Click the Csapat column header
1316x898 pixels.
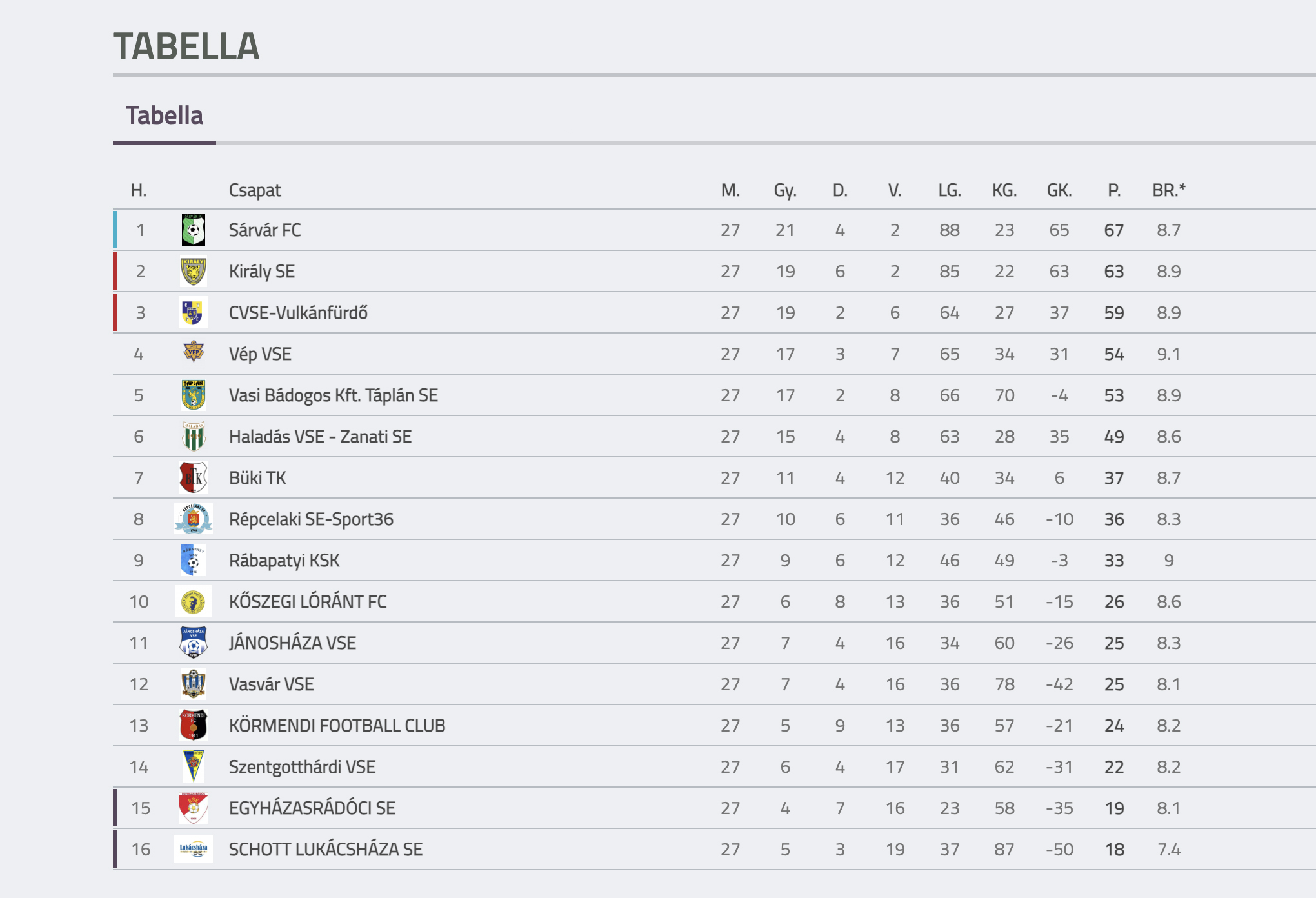[255, 190]
